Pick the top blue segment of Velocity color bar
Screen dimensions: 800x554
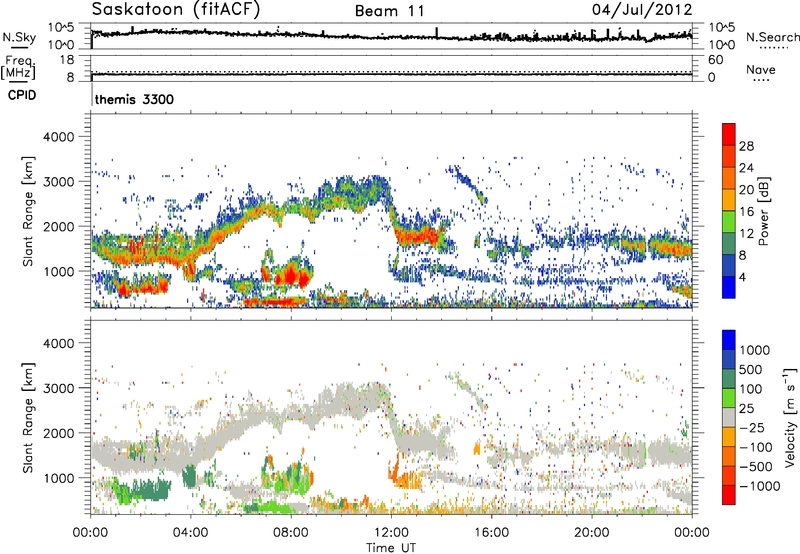pos(729,340)
